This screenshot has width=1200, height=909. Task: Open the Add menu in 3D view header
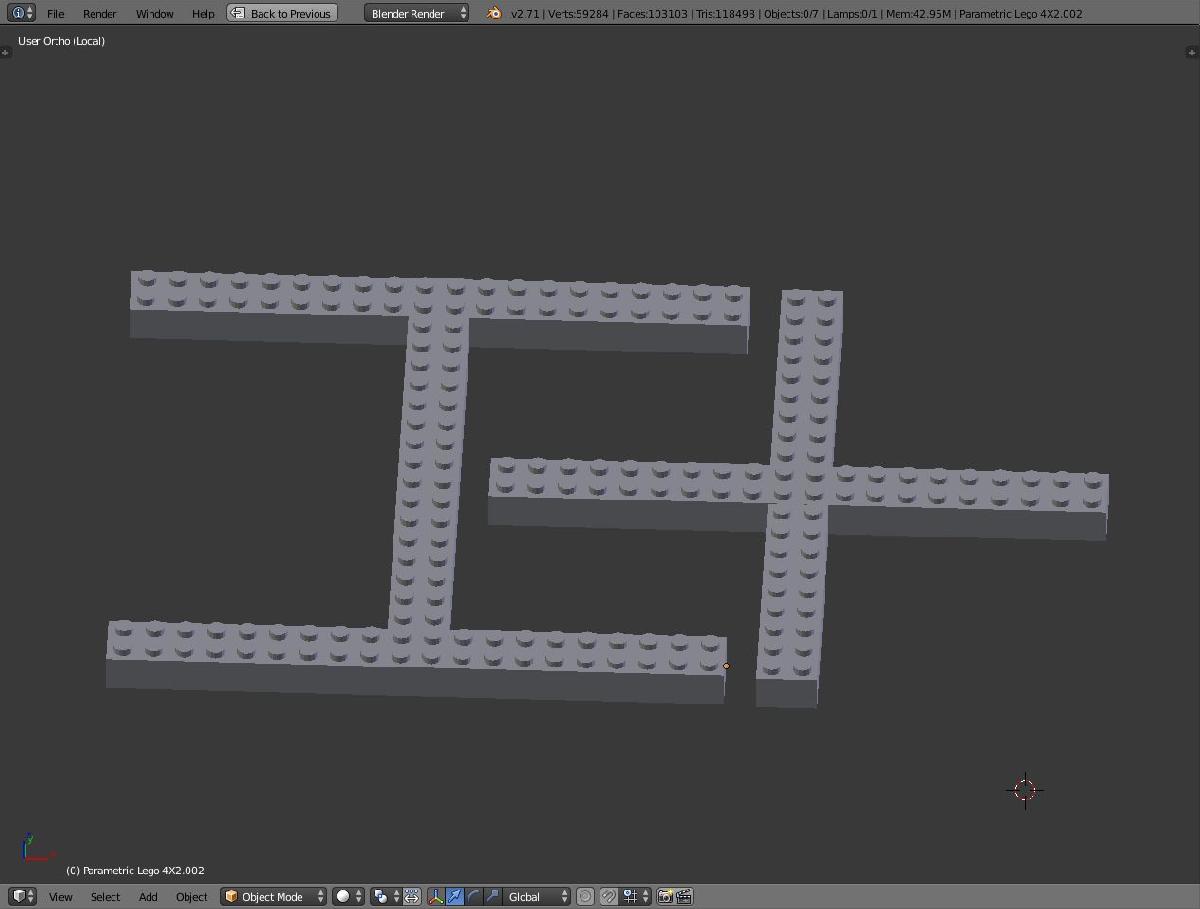[148, 896]
